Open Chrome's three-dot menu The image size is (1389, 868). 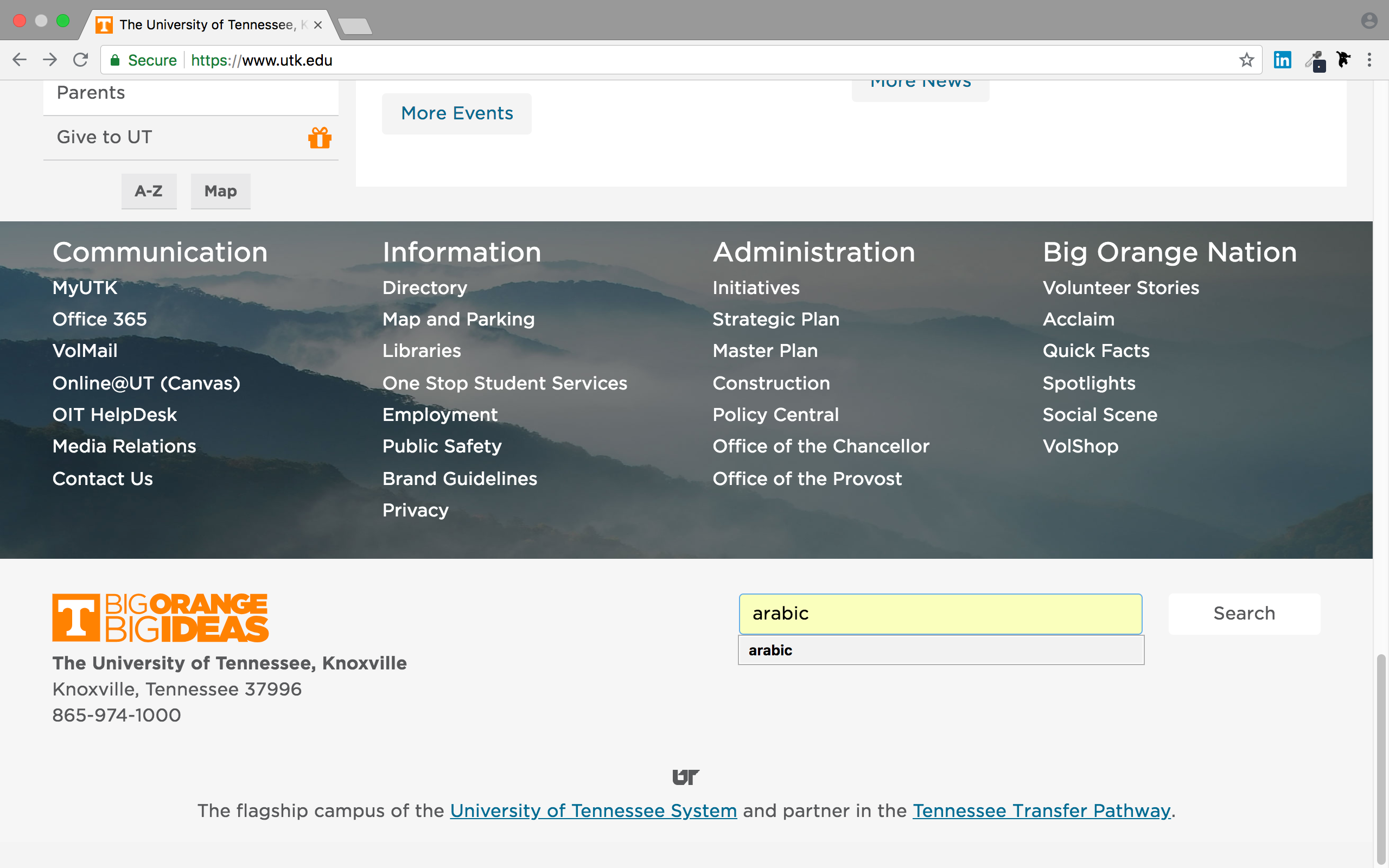[1369, 60]
